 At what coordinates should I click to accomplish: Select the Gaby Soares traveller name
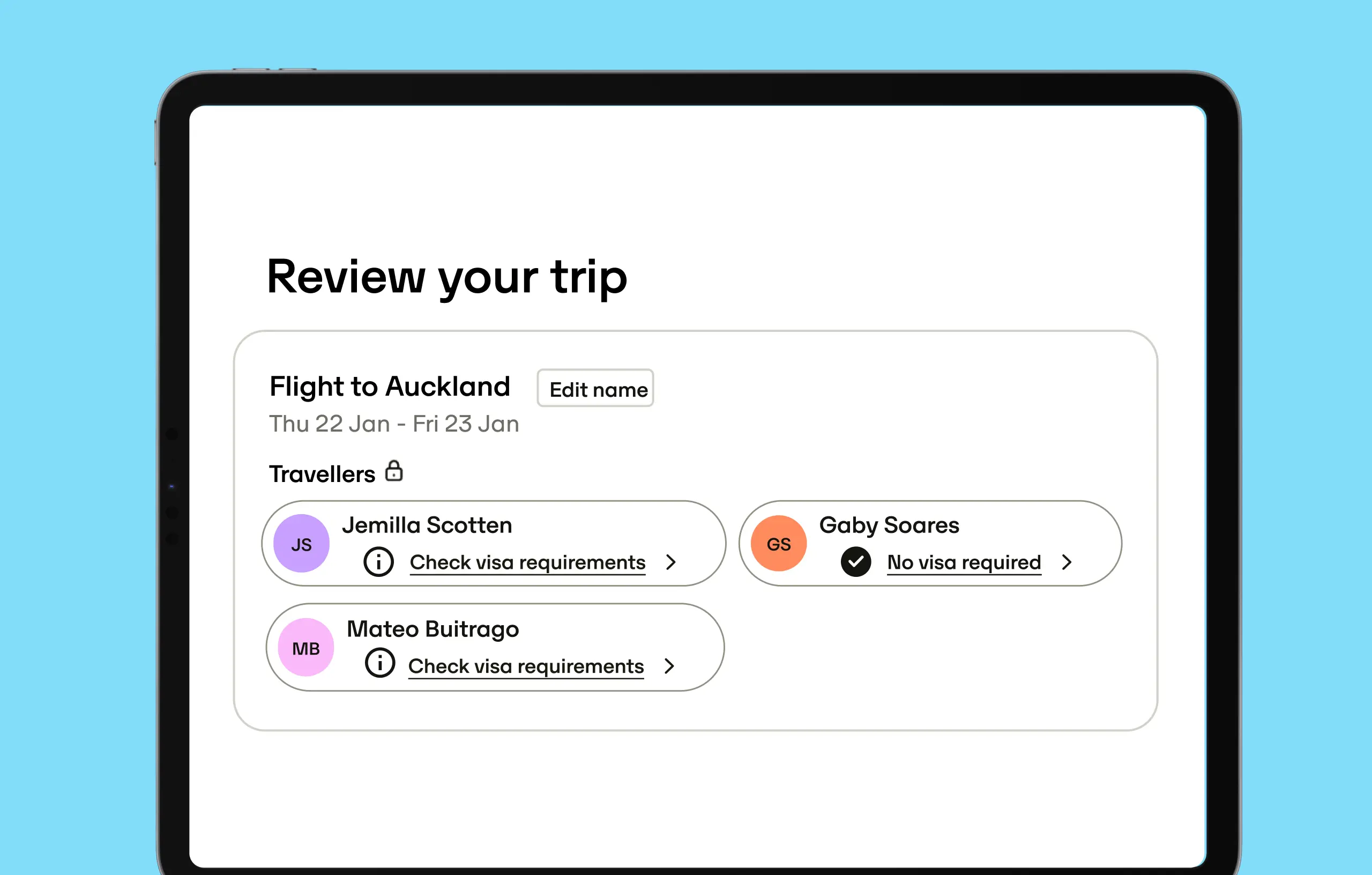[x=889, y=525]
